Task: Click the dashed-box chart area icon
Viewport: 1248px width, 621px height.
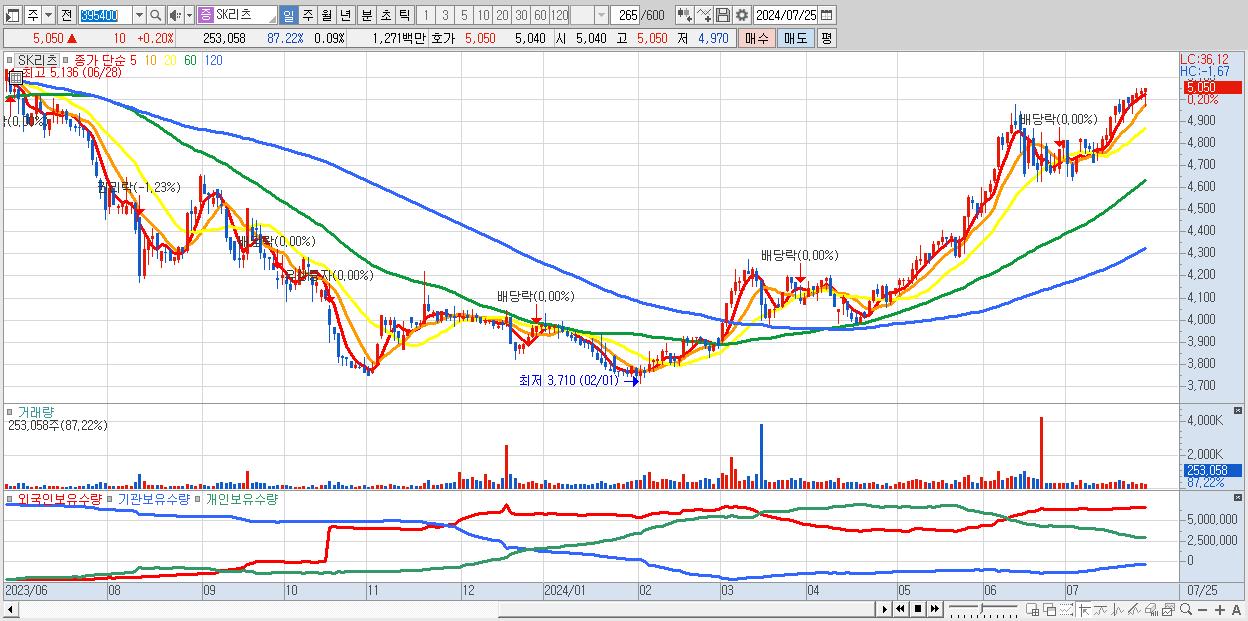Action: coord(1067,610)
